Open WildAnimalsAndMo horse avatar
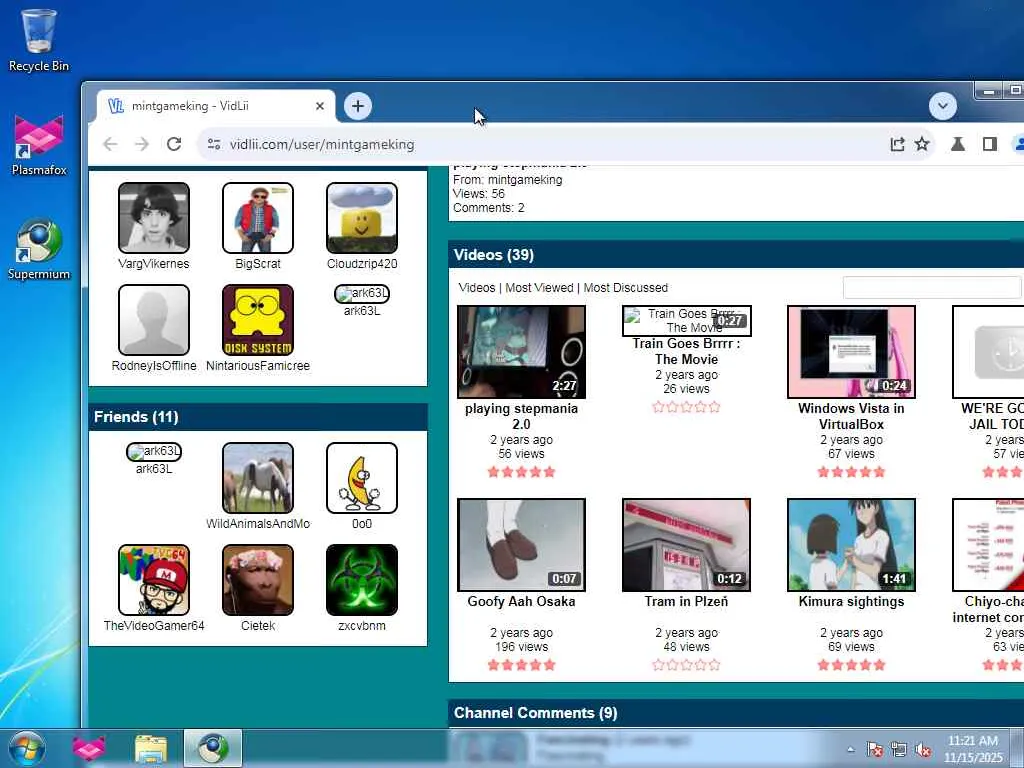The image size is (1024, 768). point(257,478)
